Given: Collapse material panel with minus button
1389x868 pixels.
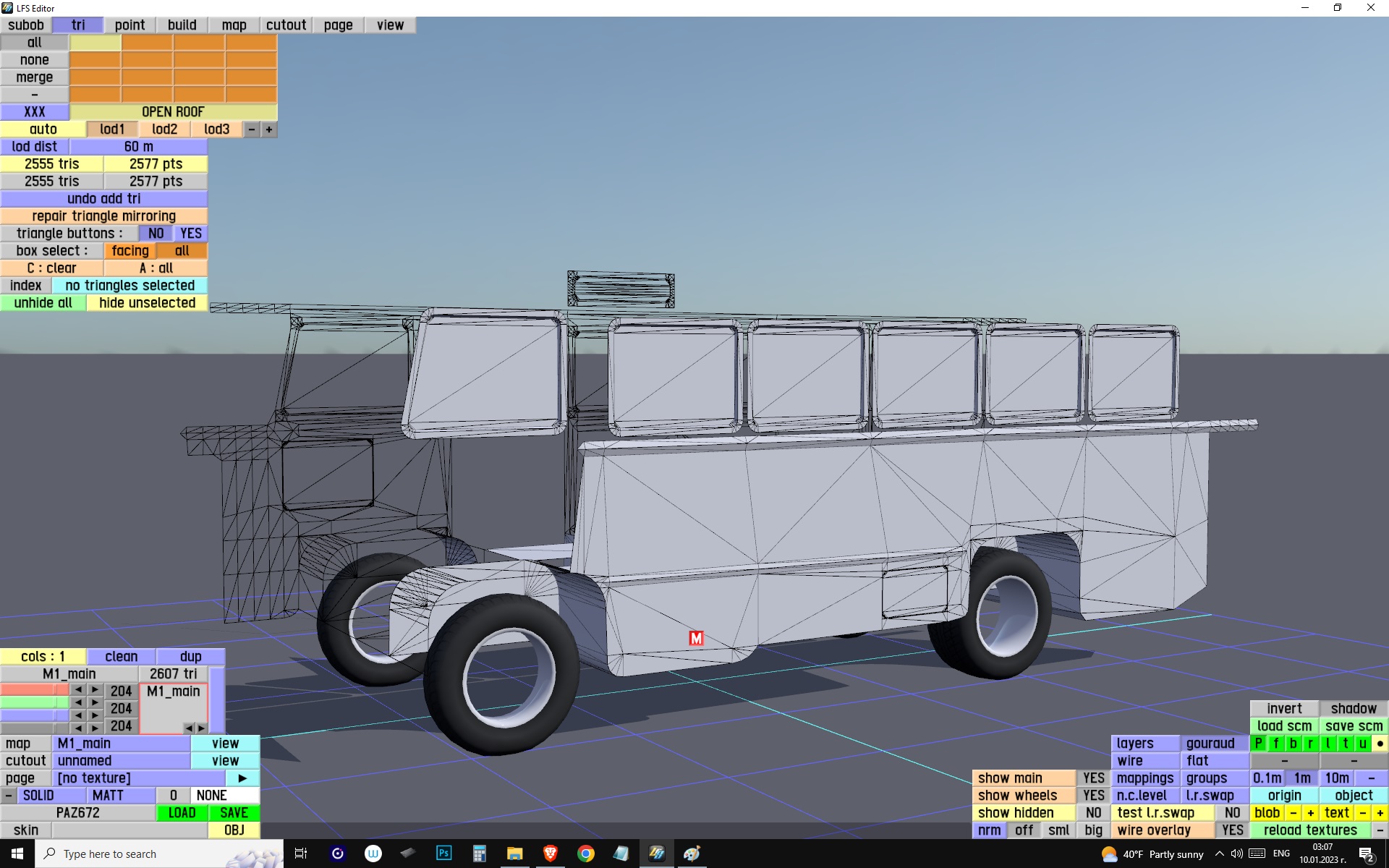Looking at the screenshot, I should (x=8, y=796).
